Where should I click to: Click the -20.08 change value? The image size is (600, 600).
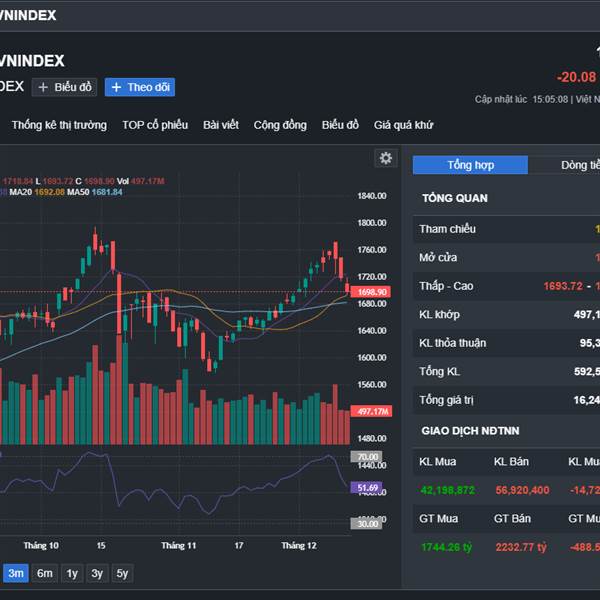[577, 77]
